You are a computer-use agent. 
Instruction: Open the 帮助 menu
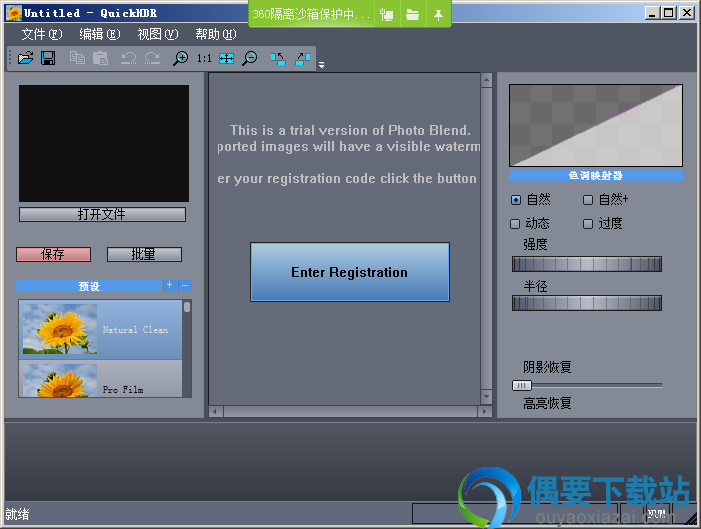click(x=215, y=34)
